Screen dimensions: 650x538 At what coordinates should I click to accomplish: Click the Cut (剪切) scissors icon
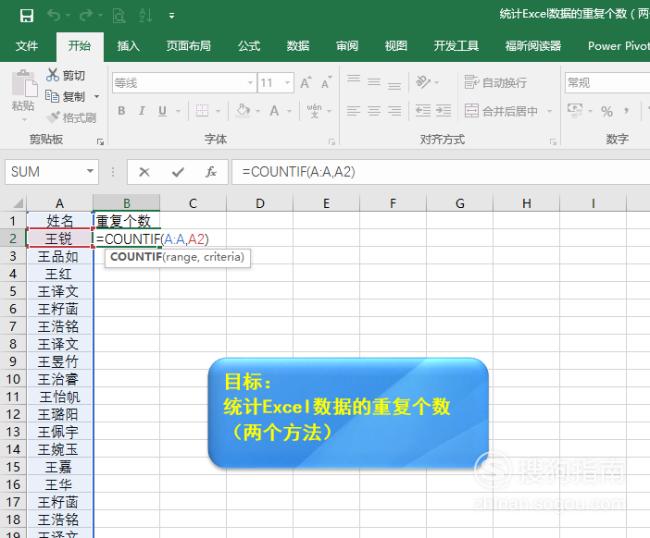[x=53, y=75]
